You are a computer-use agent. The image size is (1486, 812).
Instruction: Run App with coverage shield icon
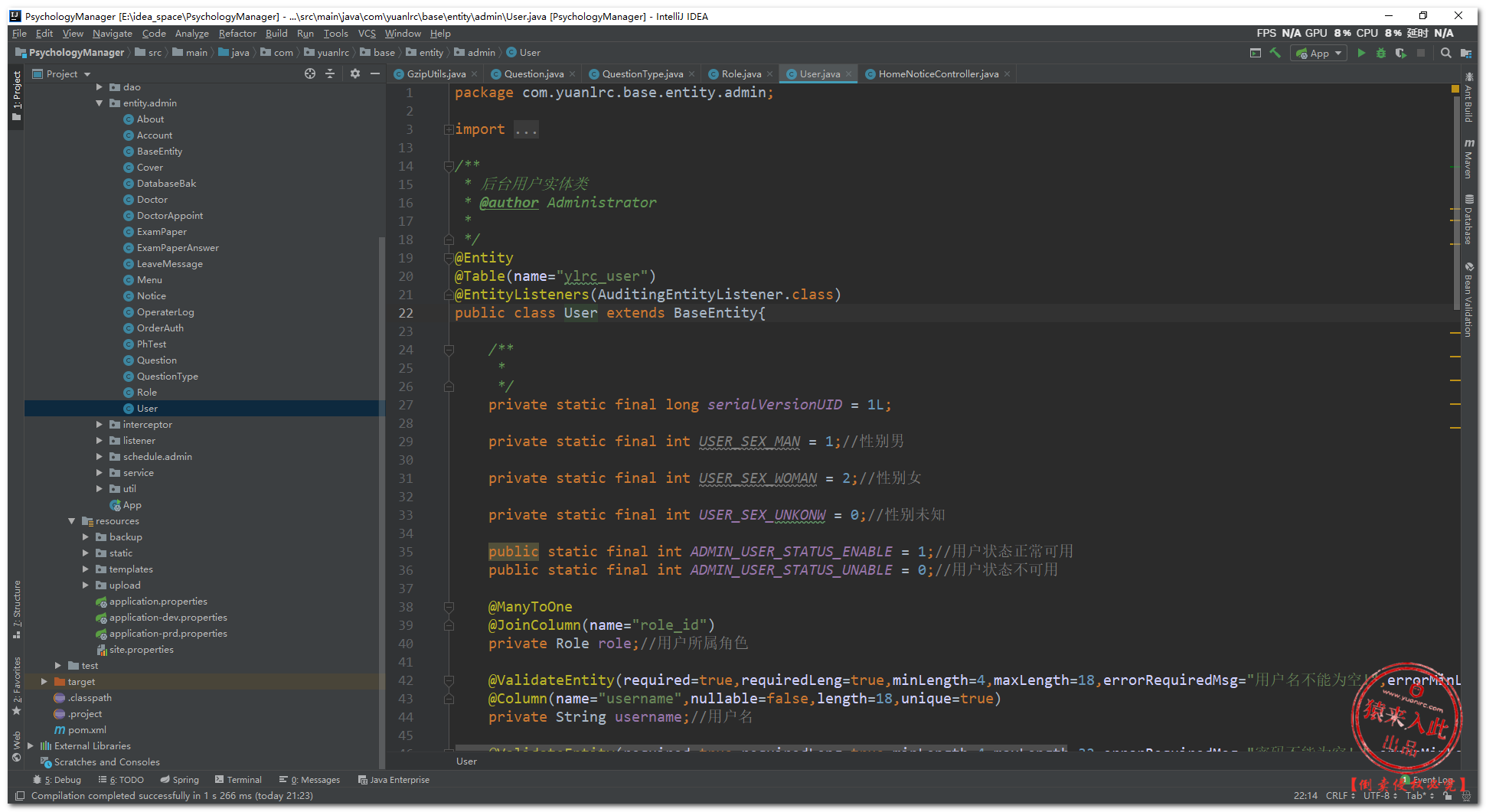tap(1400, 53)
